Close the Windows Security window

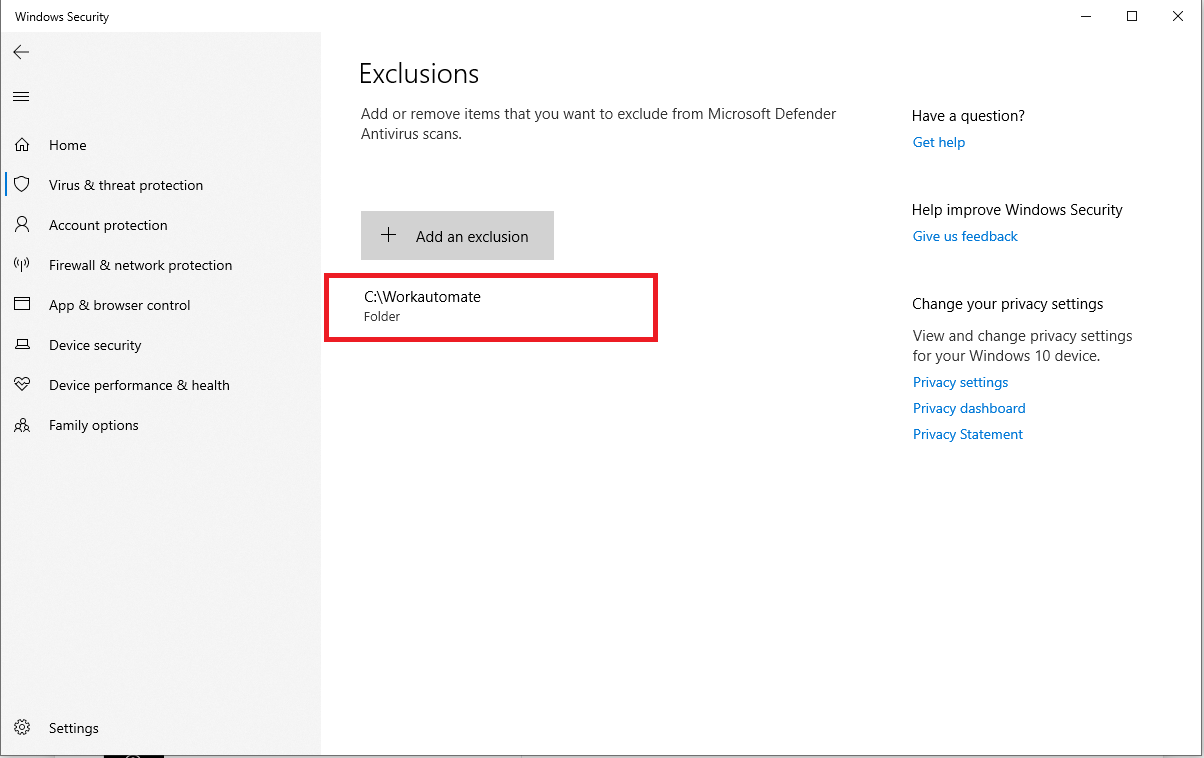[1178, 16]
